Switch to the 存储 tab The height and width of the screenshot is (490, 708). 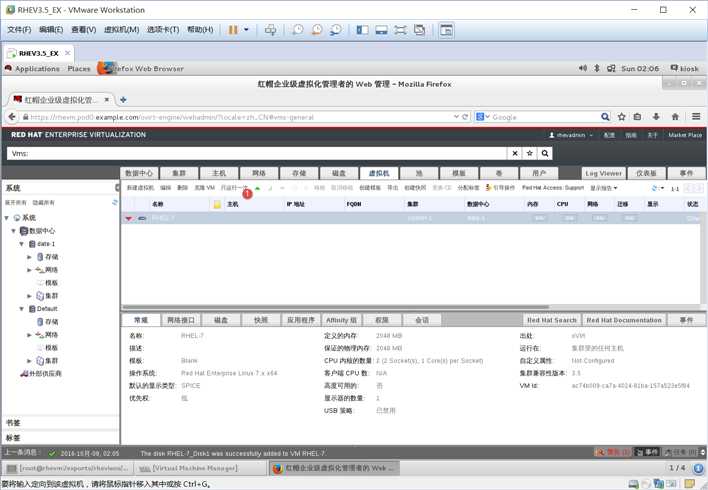[x=299, y=173]
